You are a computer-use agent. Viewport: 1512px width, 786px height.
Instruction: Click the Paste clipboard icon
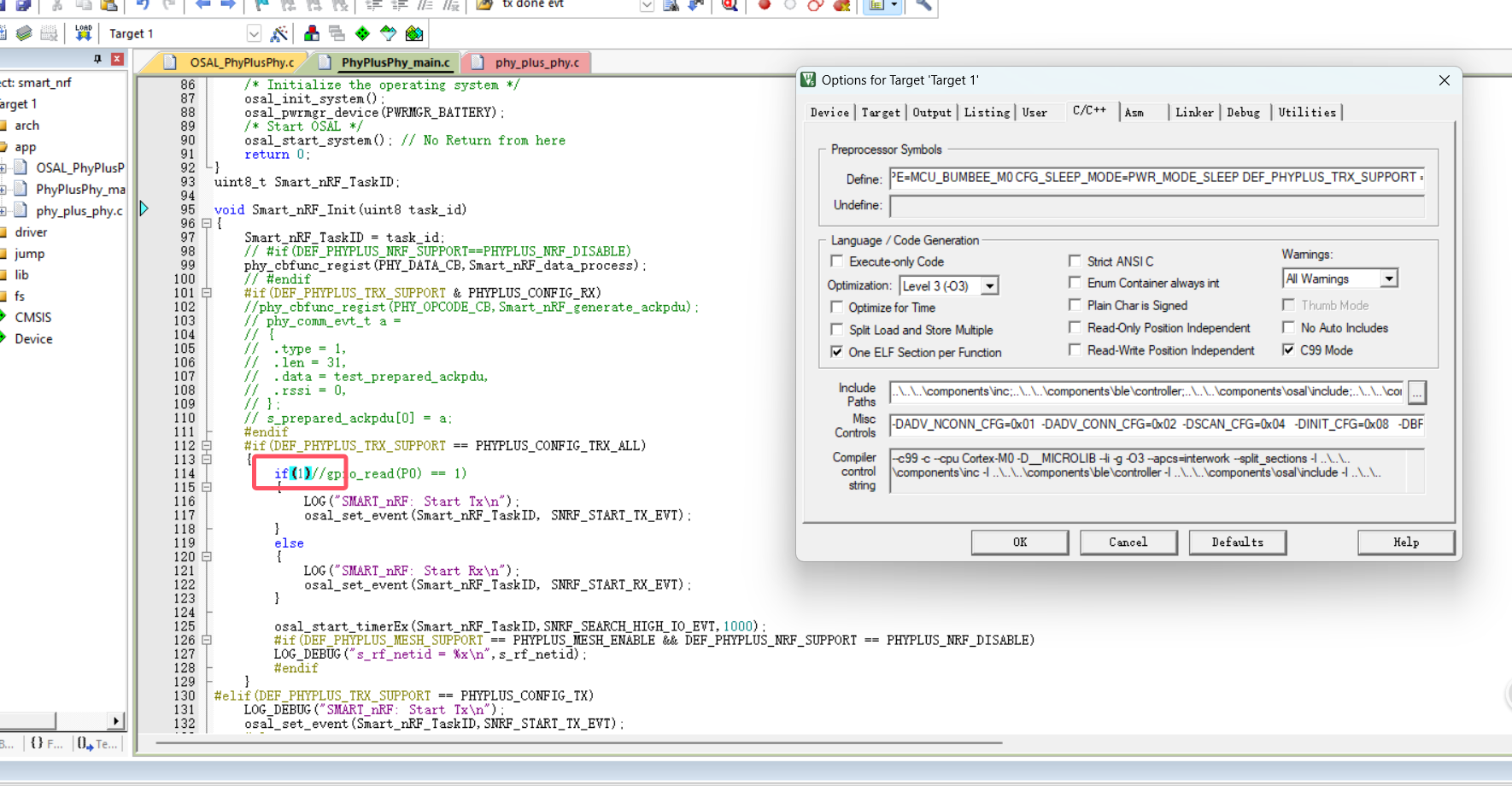pos(108,5)
